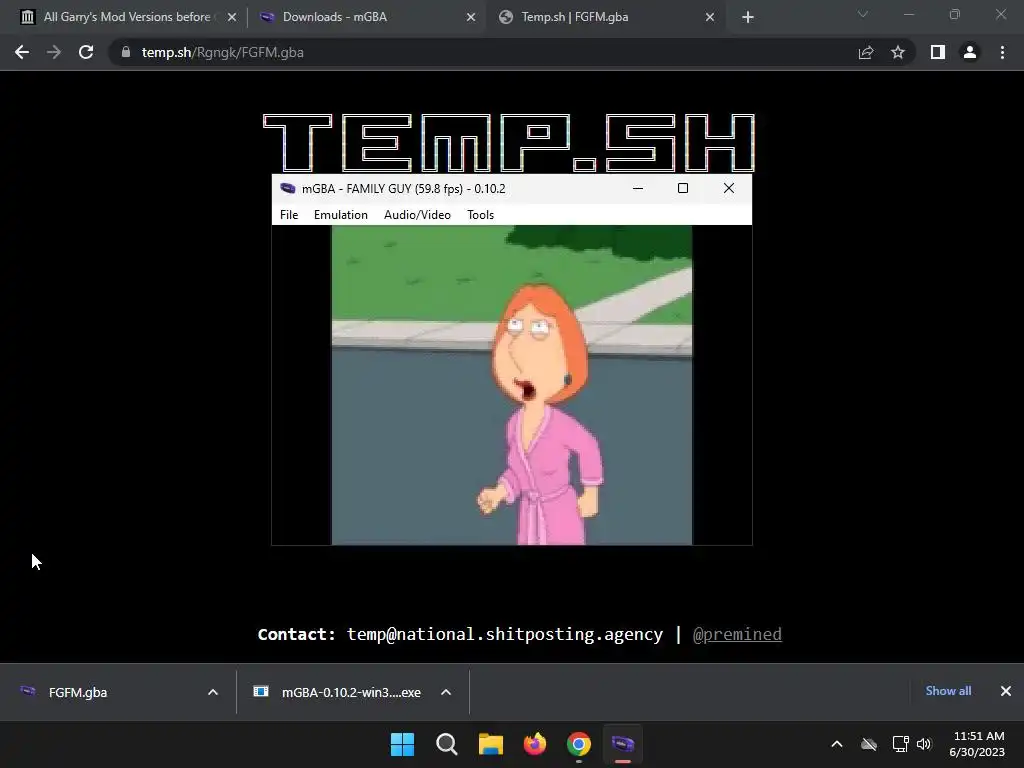Share this page icon in address bar
1024x768 pixels.
(866, 52)
